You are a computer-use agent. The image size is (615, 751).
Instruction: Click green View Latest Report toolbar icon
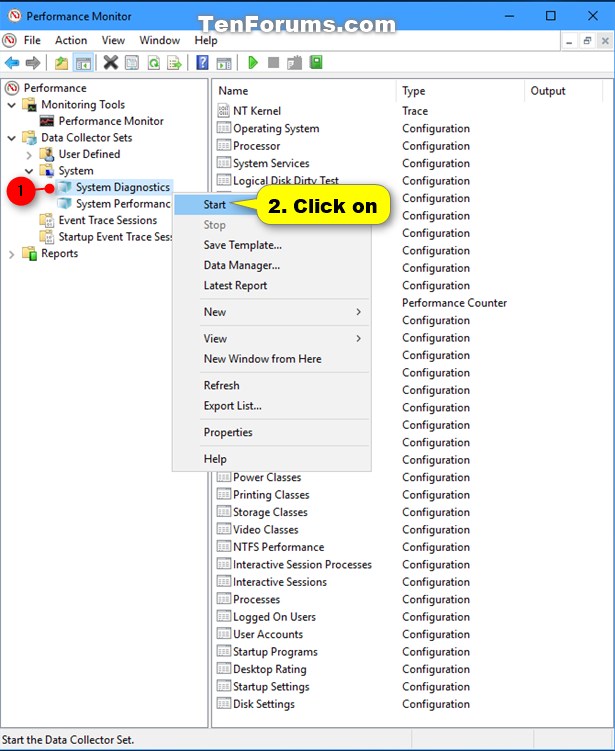pos(316,62)
